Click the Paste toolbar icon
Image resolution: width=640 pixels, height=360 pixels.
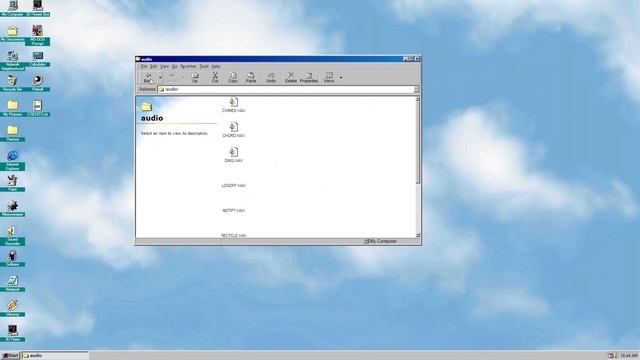tap(251, 77)
